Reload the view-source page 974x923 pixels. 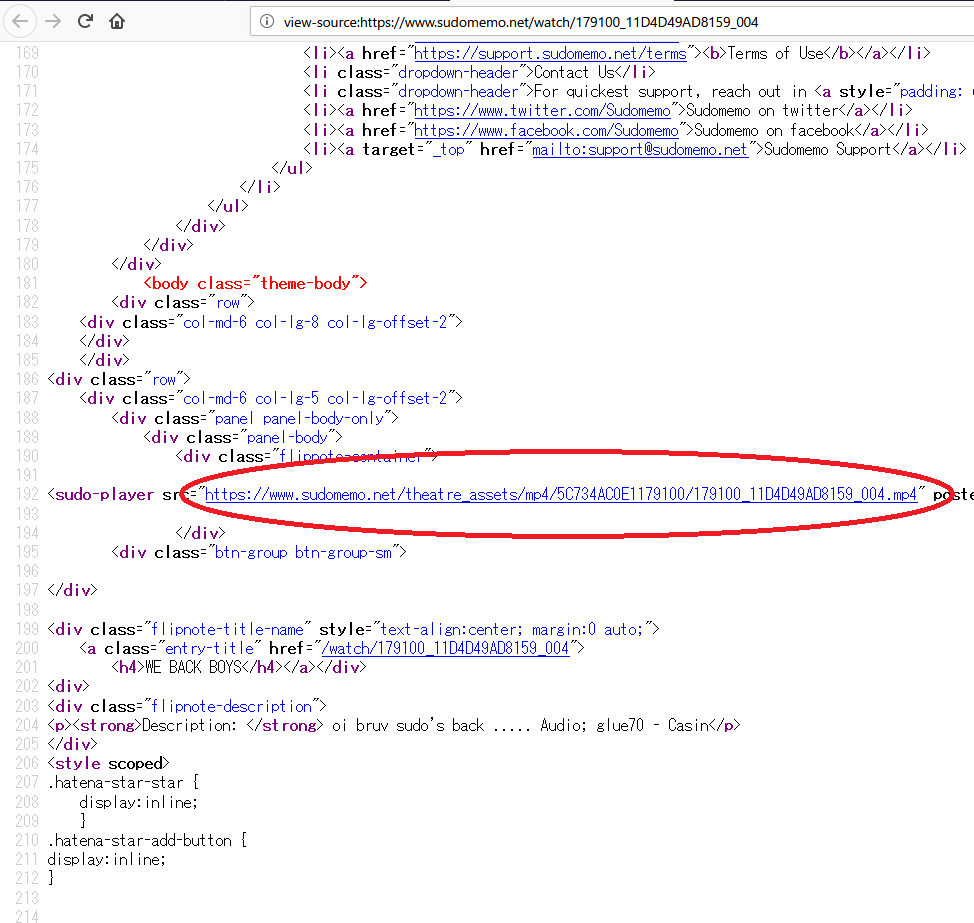pos(85,22)
